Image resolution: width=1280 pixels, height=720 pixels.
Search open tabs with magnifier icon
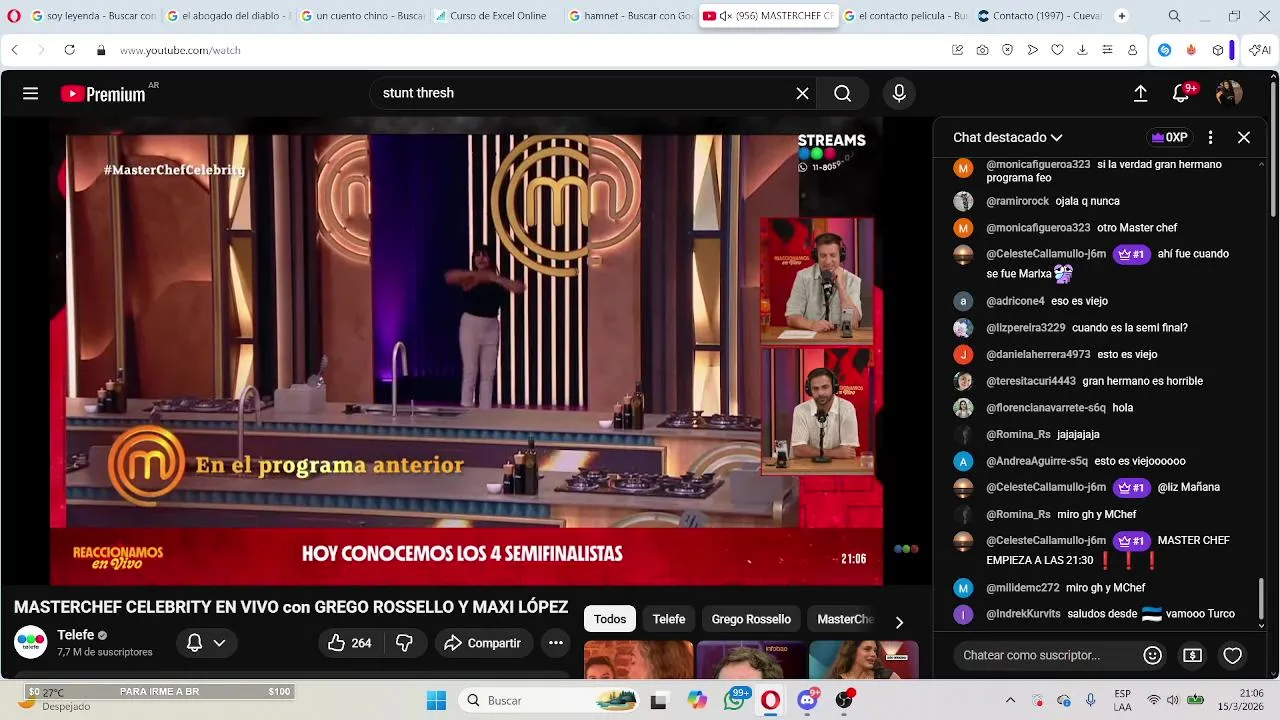click(x=1174, y=16)
